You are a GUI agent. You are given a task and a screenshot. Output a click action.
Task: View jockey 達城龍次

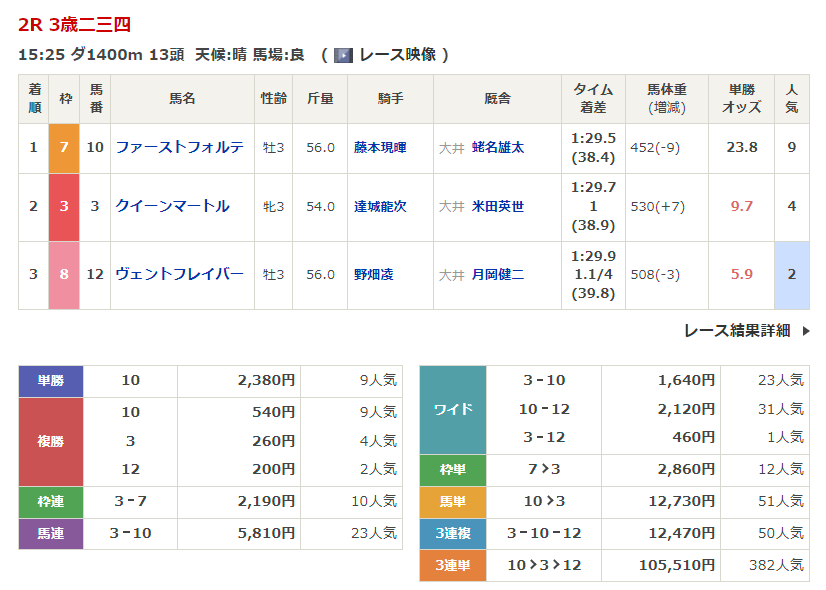point(380,207)
